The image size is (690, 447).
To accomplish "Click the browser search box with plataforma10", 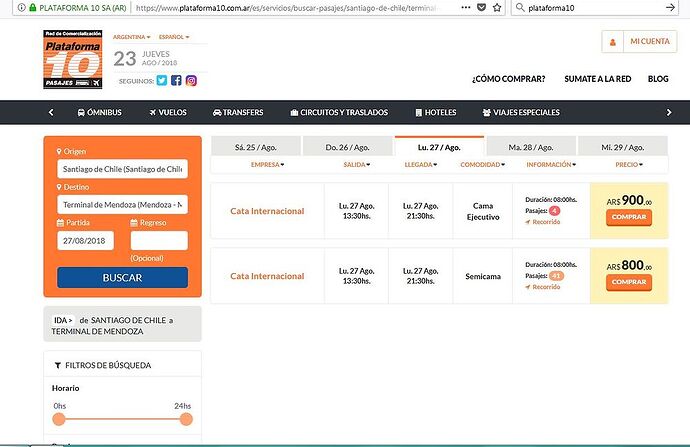I will pos(594,8).
